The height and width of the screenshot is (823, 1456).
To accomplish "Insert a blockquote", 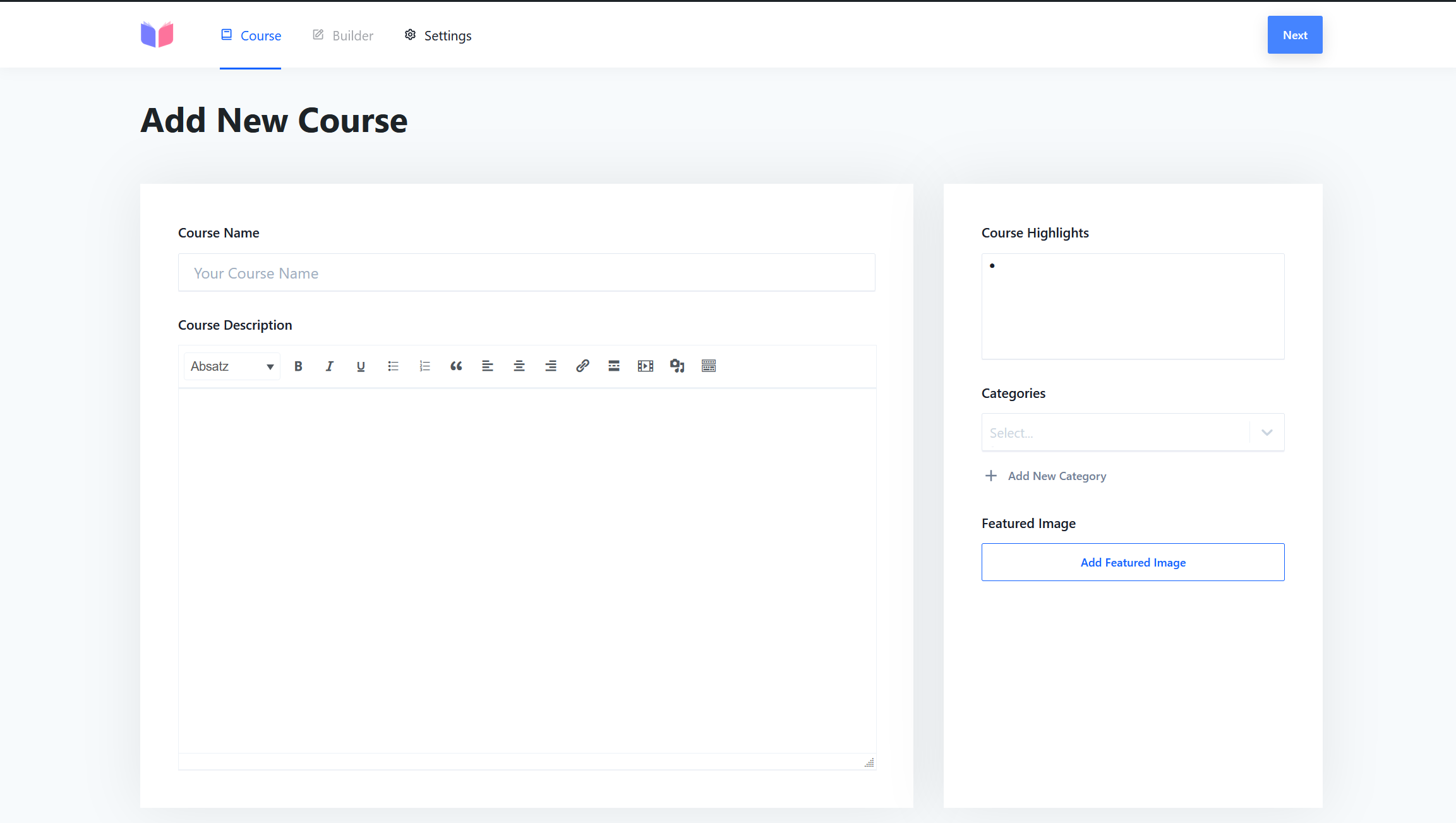I will (456, 366).
